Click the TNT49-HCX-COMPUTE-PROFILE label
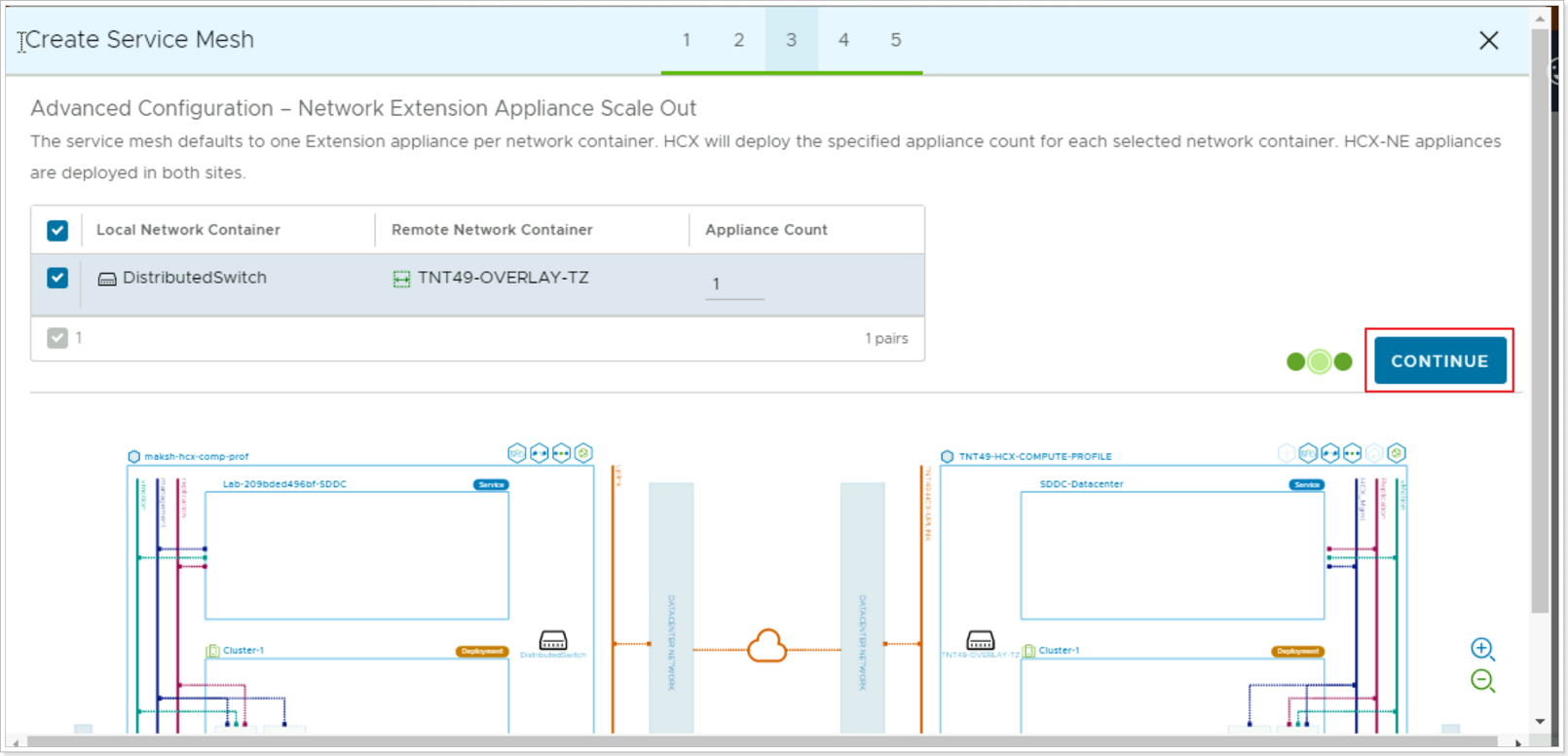The image size is (1568, 756). (x=1035, y=456)
